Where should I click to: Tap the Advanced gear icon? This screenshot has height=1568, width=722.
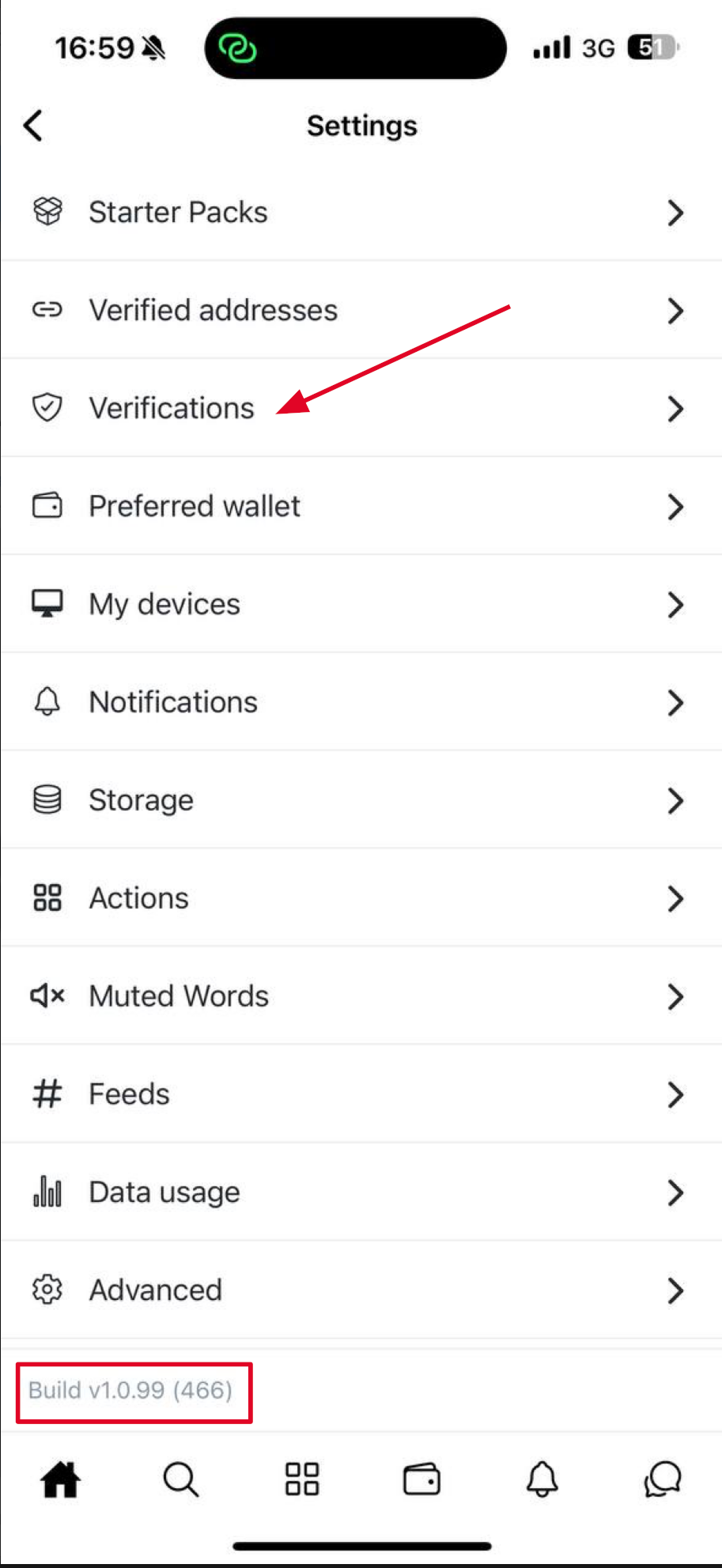[47, 1290]
